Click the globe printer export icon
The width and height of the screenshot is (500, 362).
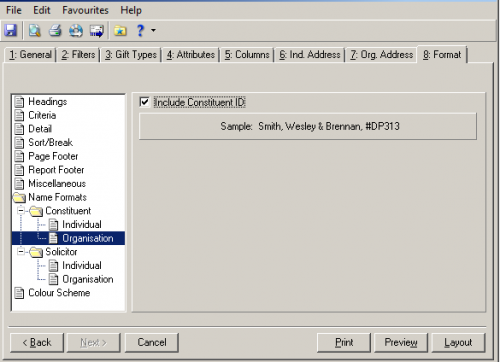tap(76, 31)
